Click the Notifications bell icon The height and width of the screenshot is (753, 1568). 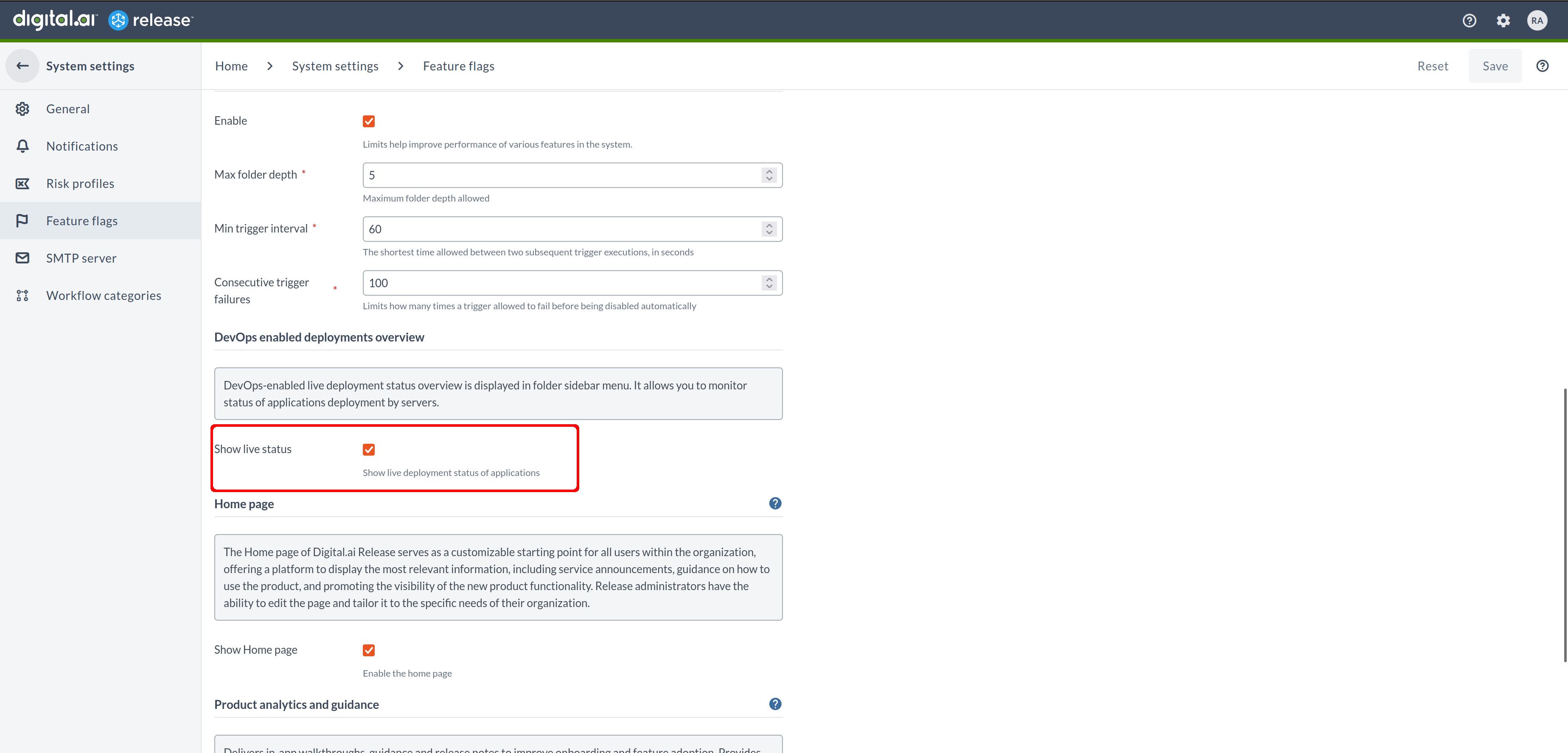pyautogui.click(x=22, y=146)
